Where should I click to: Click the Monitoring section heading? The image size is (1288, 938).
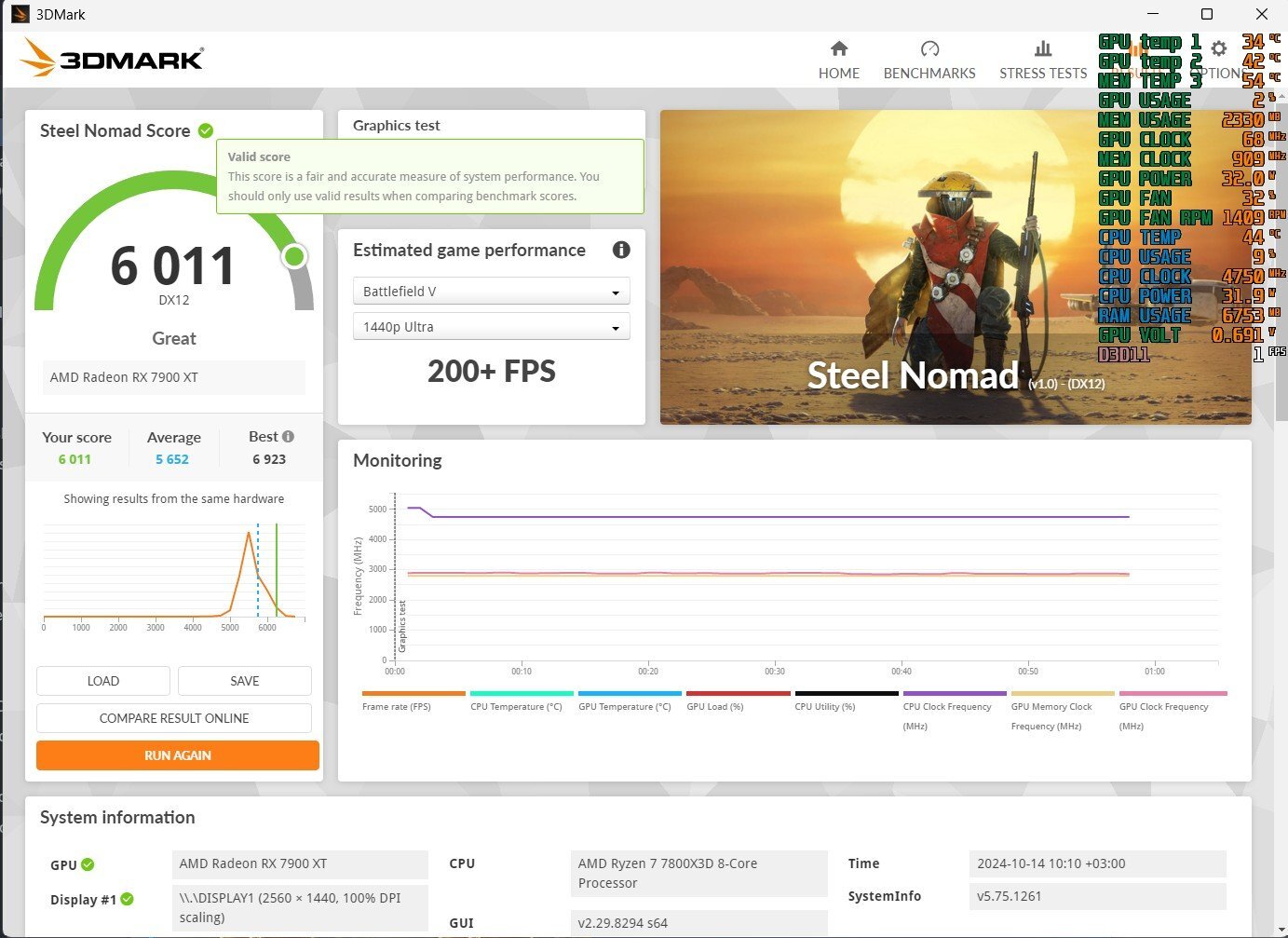(398, 460)
